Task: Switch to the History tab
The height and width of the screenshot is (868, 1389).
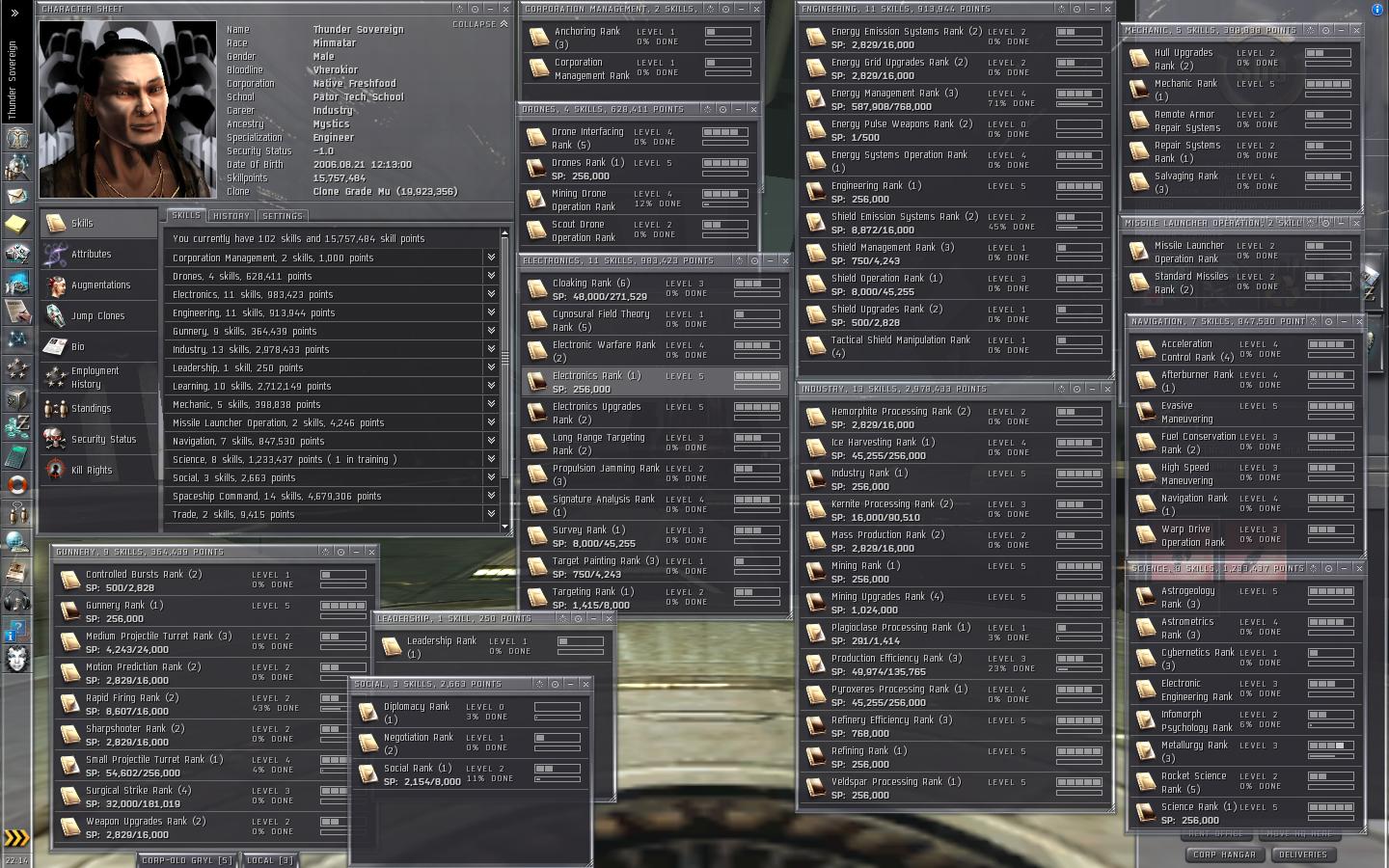Action: (x=231, y=216)
